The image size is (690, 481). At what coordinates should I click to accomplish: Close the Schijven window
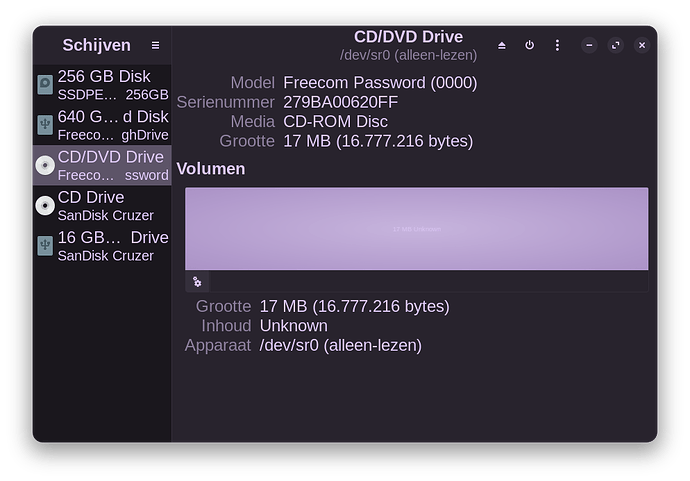click(x=642, y=45)
